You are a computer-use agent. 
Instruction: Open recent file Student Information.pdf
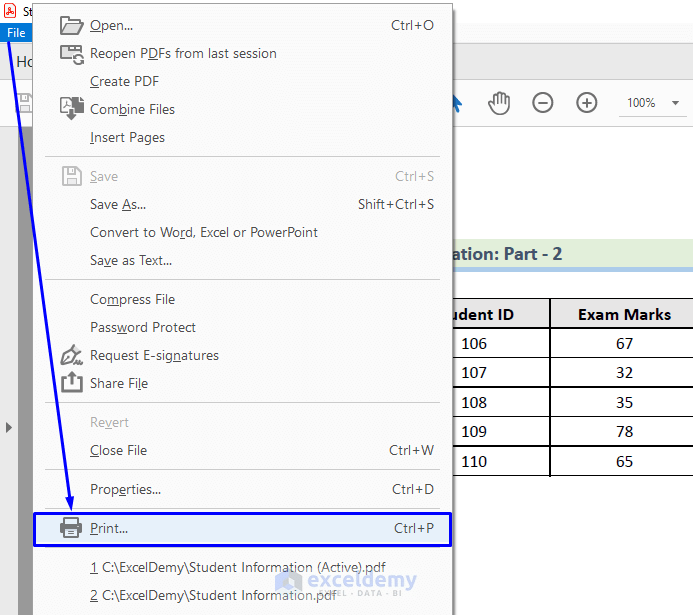click(243, 595)
